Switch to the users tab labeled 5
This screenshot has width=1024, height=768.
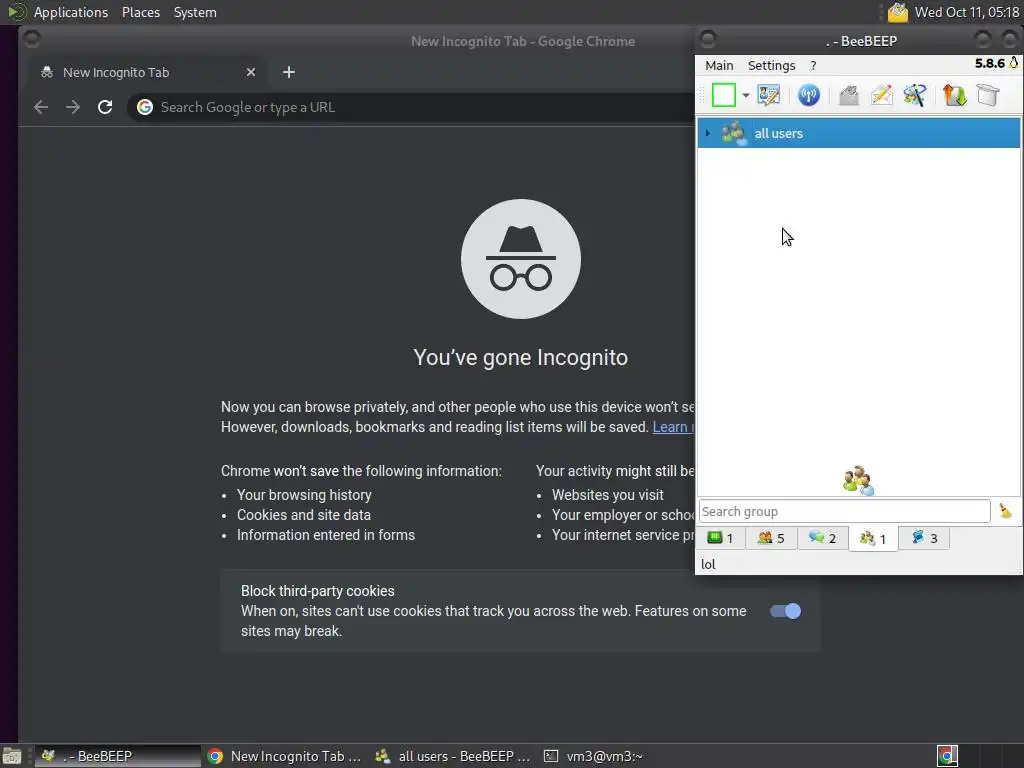coord(771,538)
